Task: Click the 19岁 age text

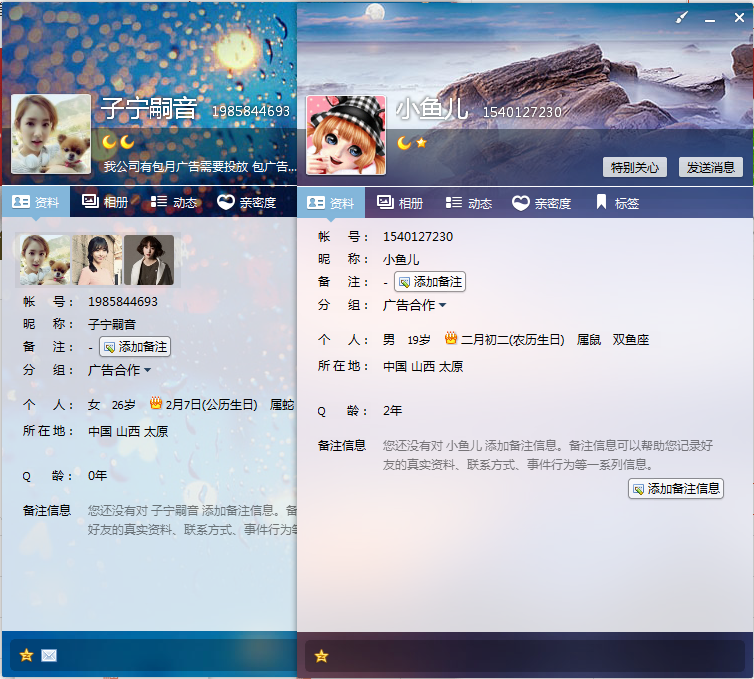Action: pyautogui.click(x=419, y=340)
